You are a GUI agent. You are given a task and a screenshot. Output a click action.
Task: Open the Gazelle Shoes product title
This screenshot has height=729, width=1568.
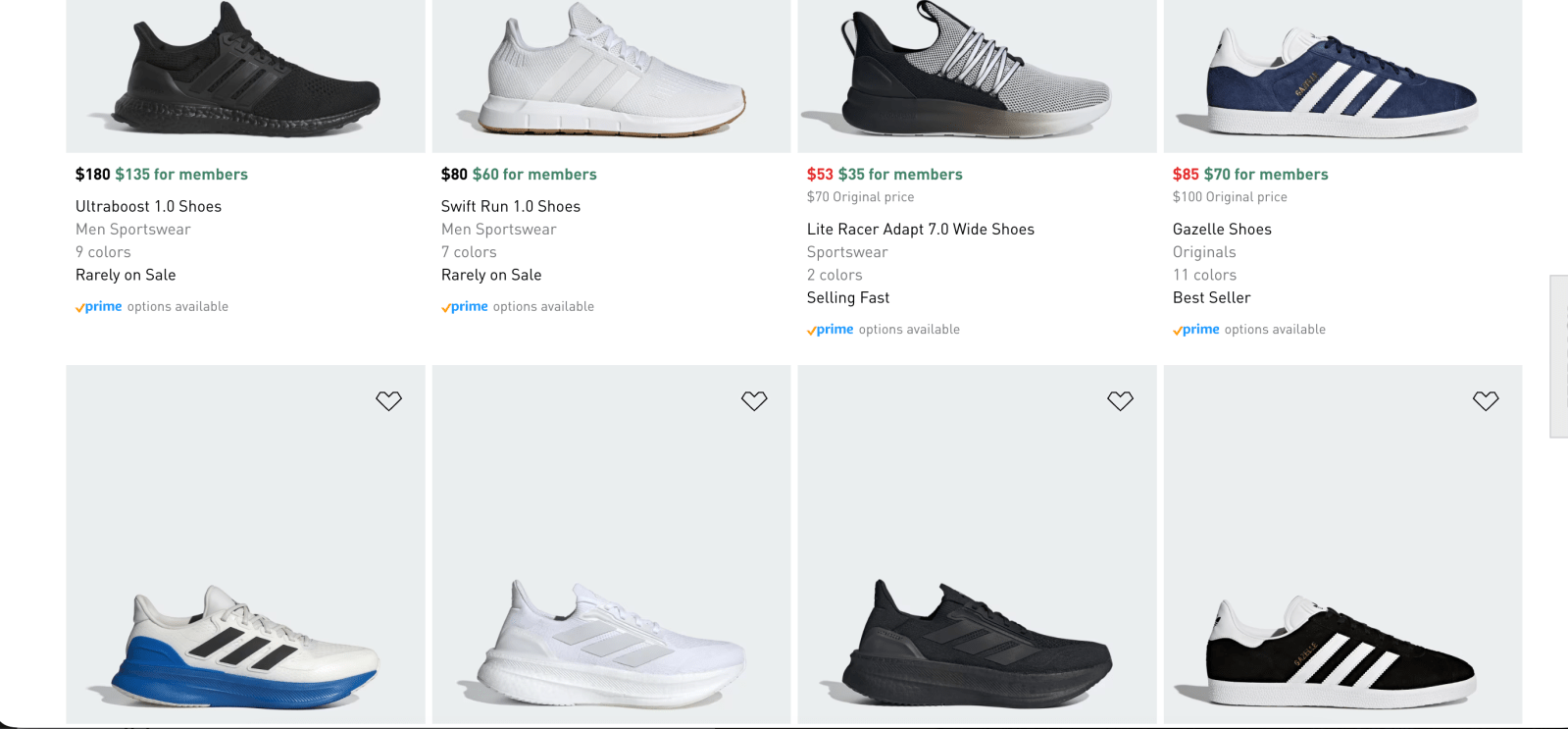(1222, 229)
